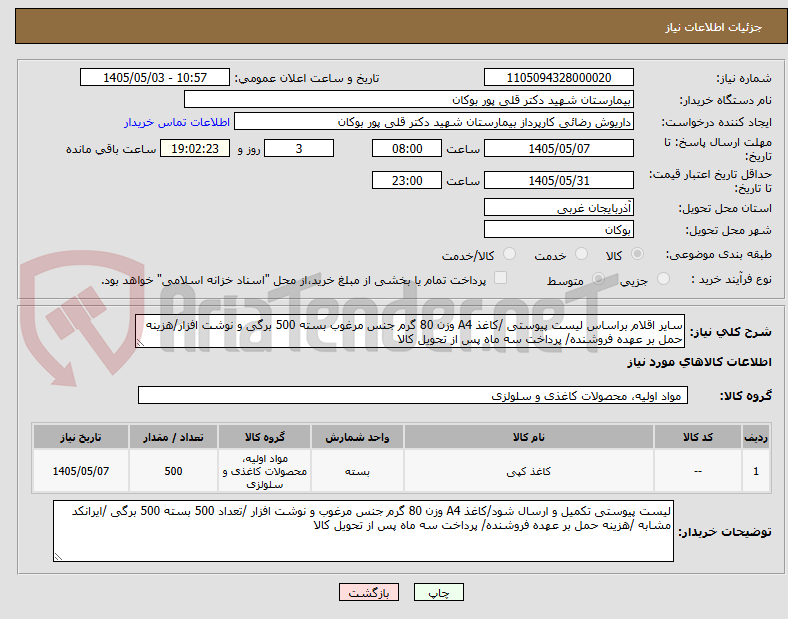
Task: Click the response deadline date 1405/05/07 field
Action: (559, 148)
